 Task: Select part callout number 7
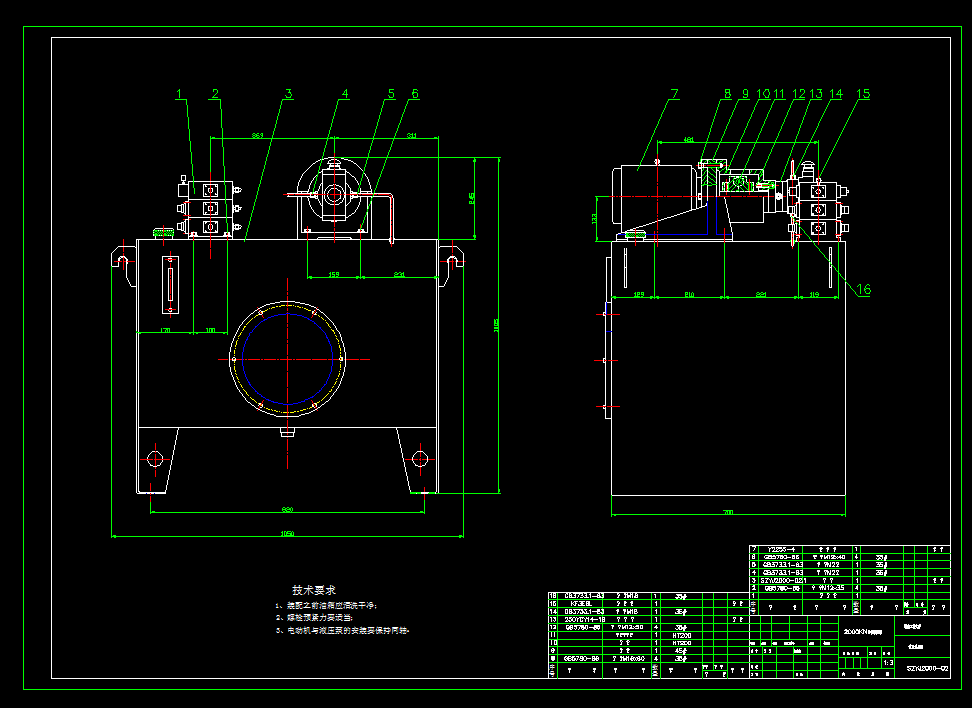[x=674, y=94]
